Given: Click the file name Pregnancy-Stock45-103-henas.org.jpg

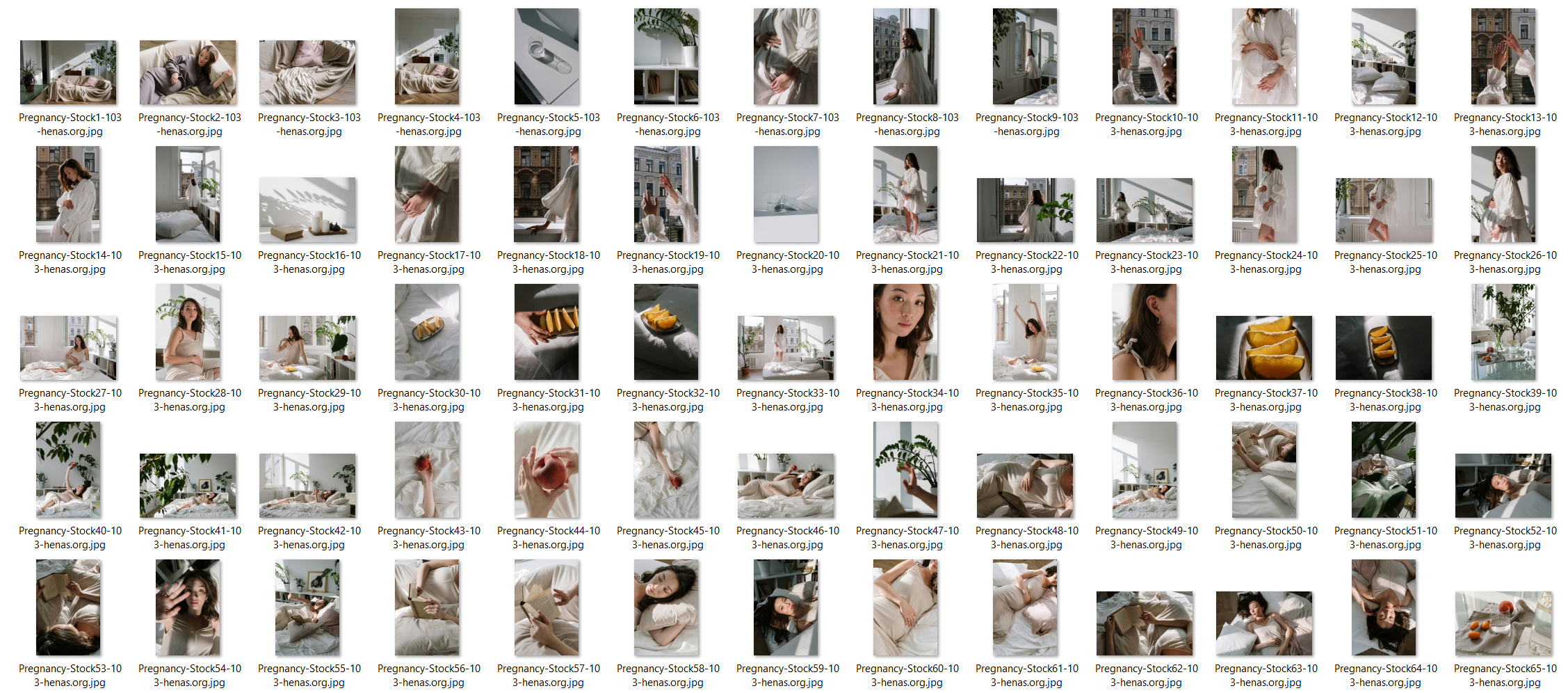Looking at the screenshot, I should point(668,538).
